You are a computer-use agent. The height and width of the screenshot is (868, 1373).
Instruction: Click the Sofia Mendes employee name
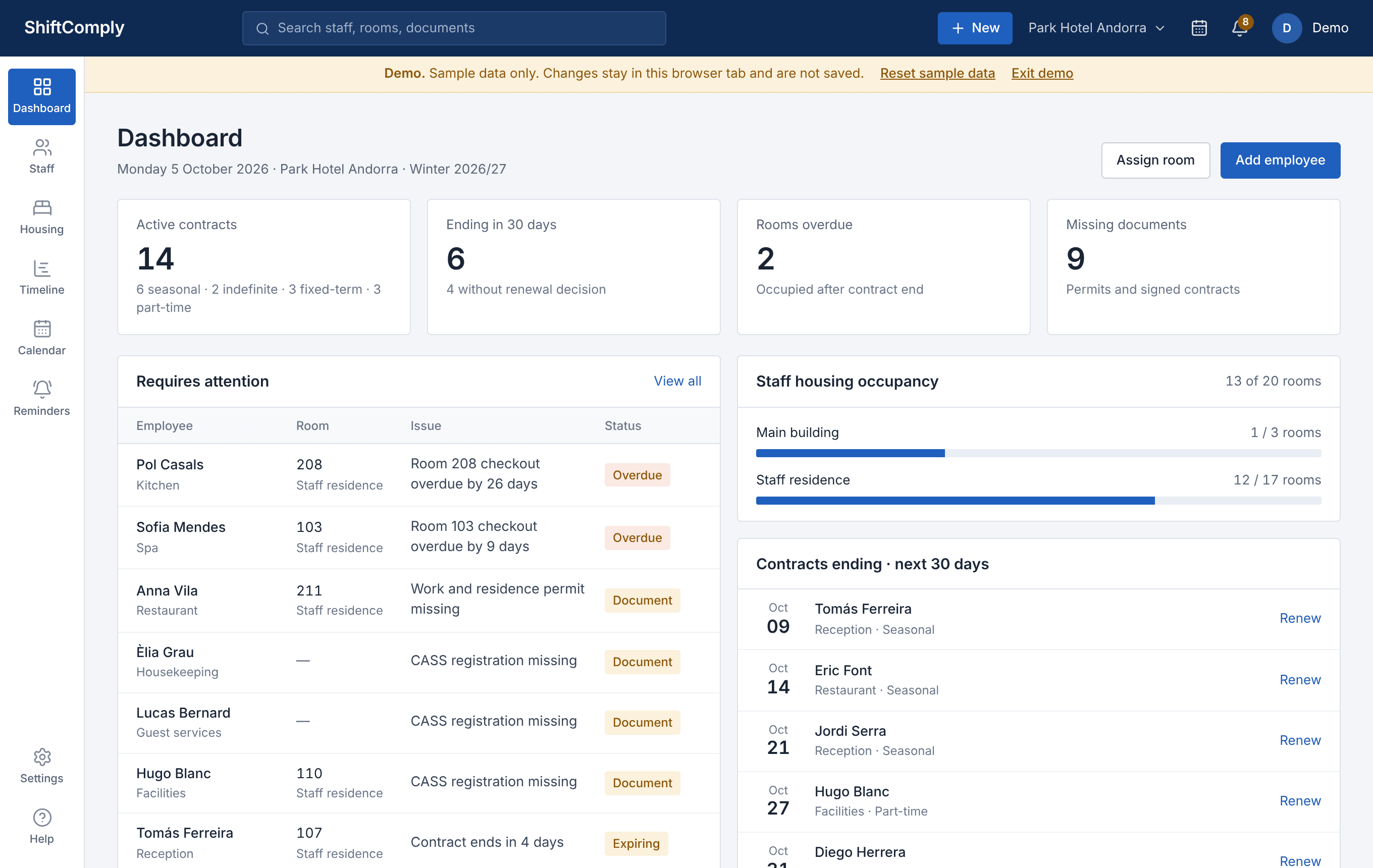(x=181, y=527)
